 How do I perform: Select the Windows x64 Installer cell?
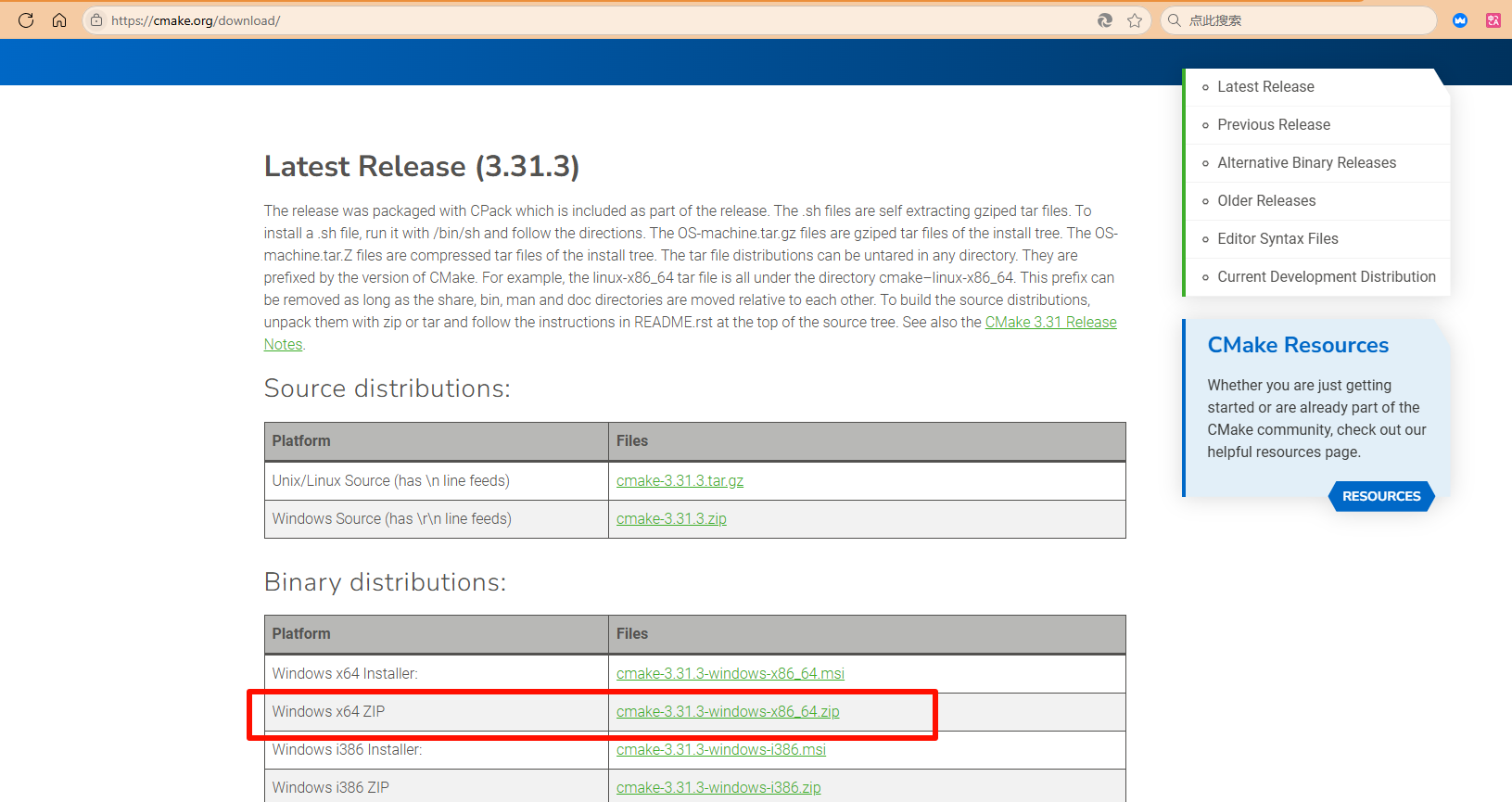click(437, 674)
